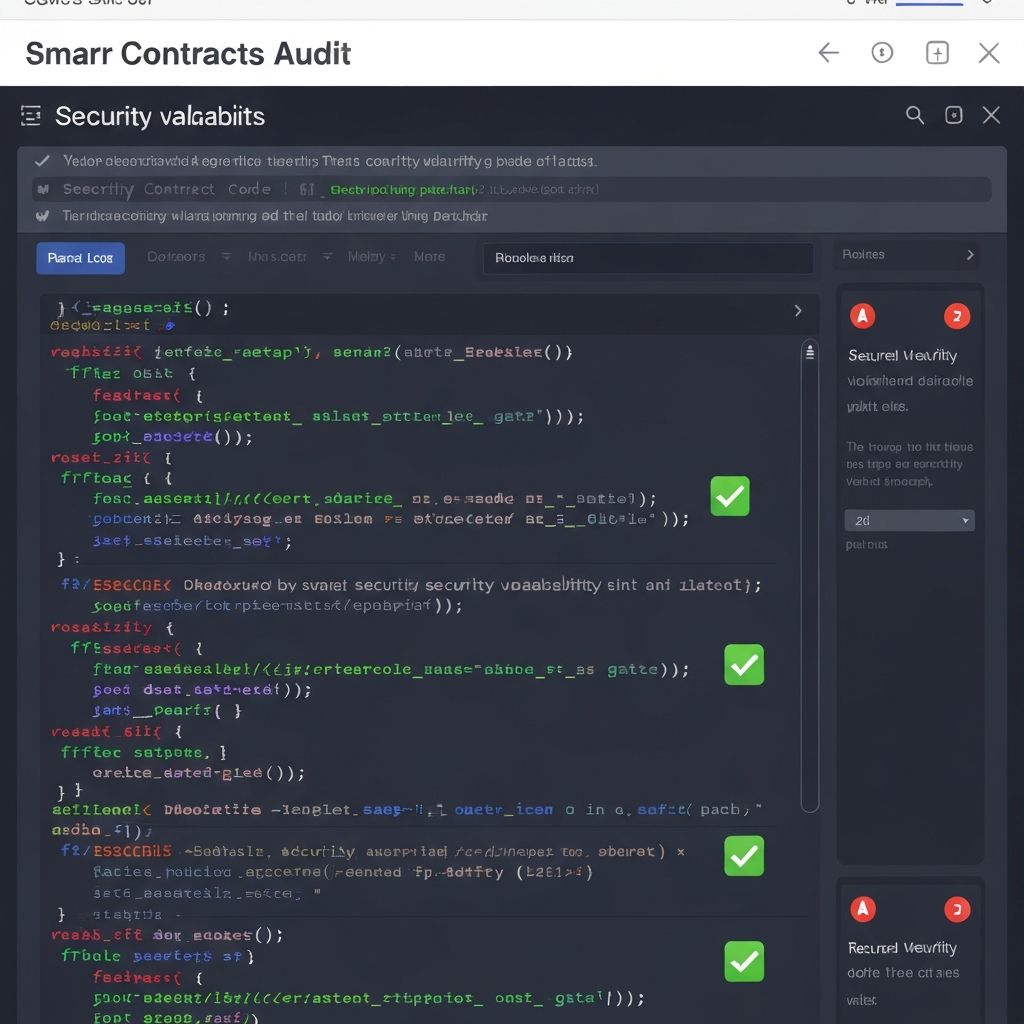The width and height of the screenshot is (1024, 1024).
Task: Toggle the third green checkbox in code panel
Action: 744,856
